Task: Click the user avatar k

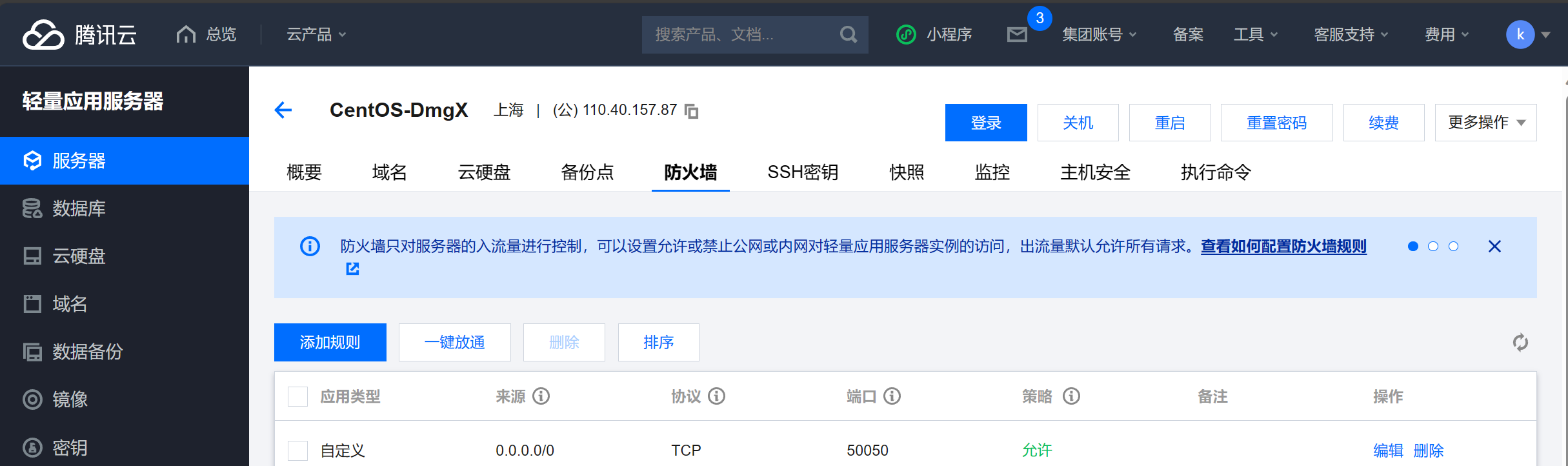Action: pos(1520,34)
